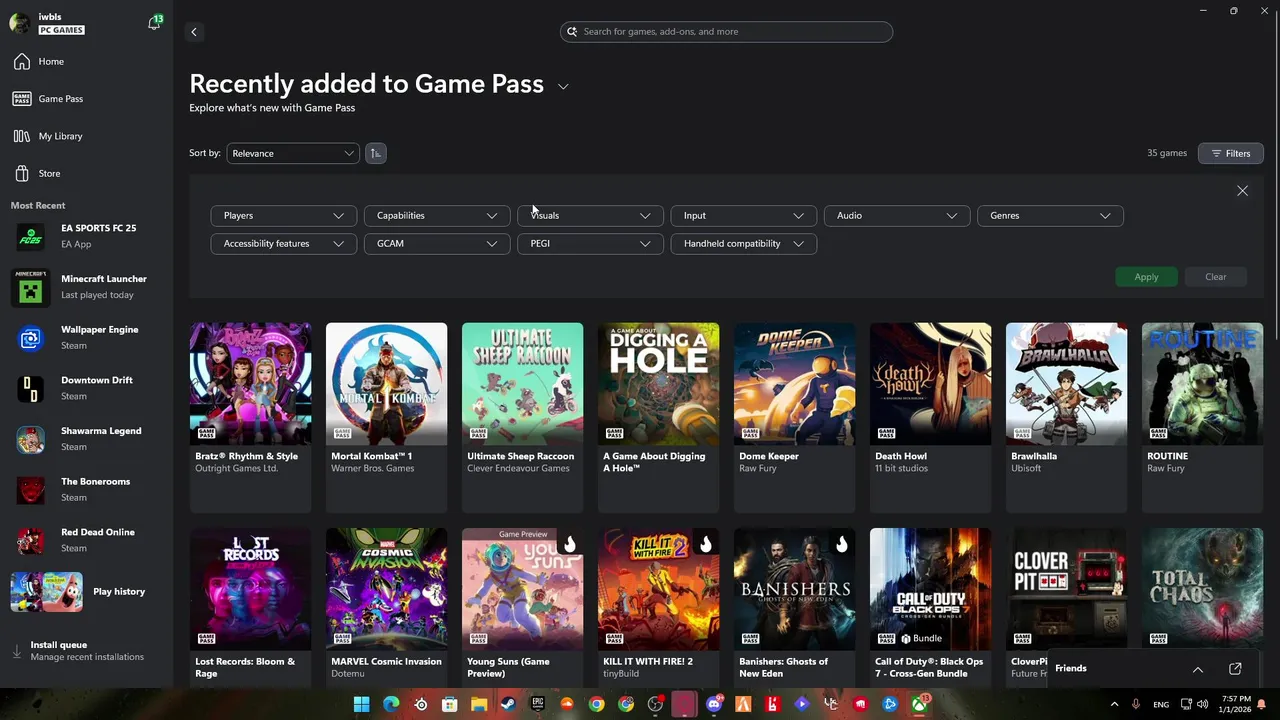Open Windows Start menu
This screenshot has width=1280, height=720.
361,704
